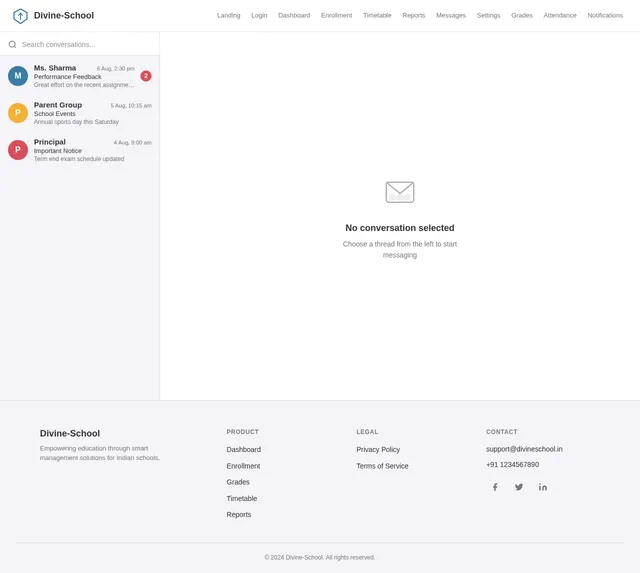Click the unread badge showing 2
This screenshot has height=573, width=640.
(146, 76)
